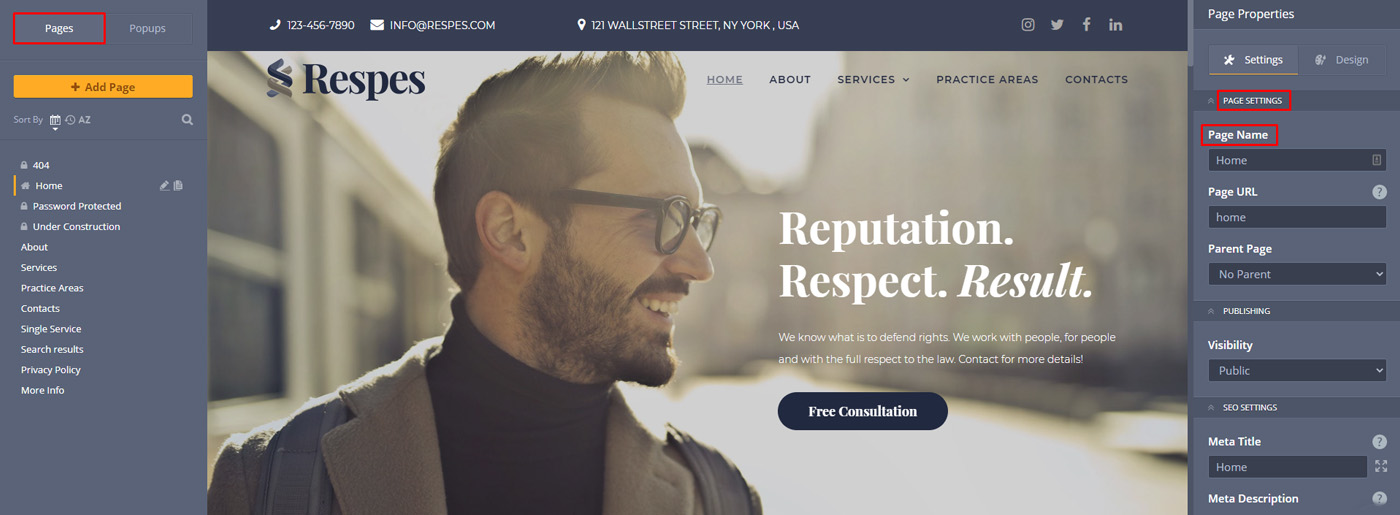
Task: Show help for Page URL field
Action: (1379, 192)
